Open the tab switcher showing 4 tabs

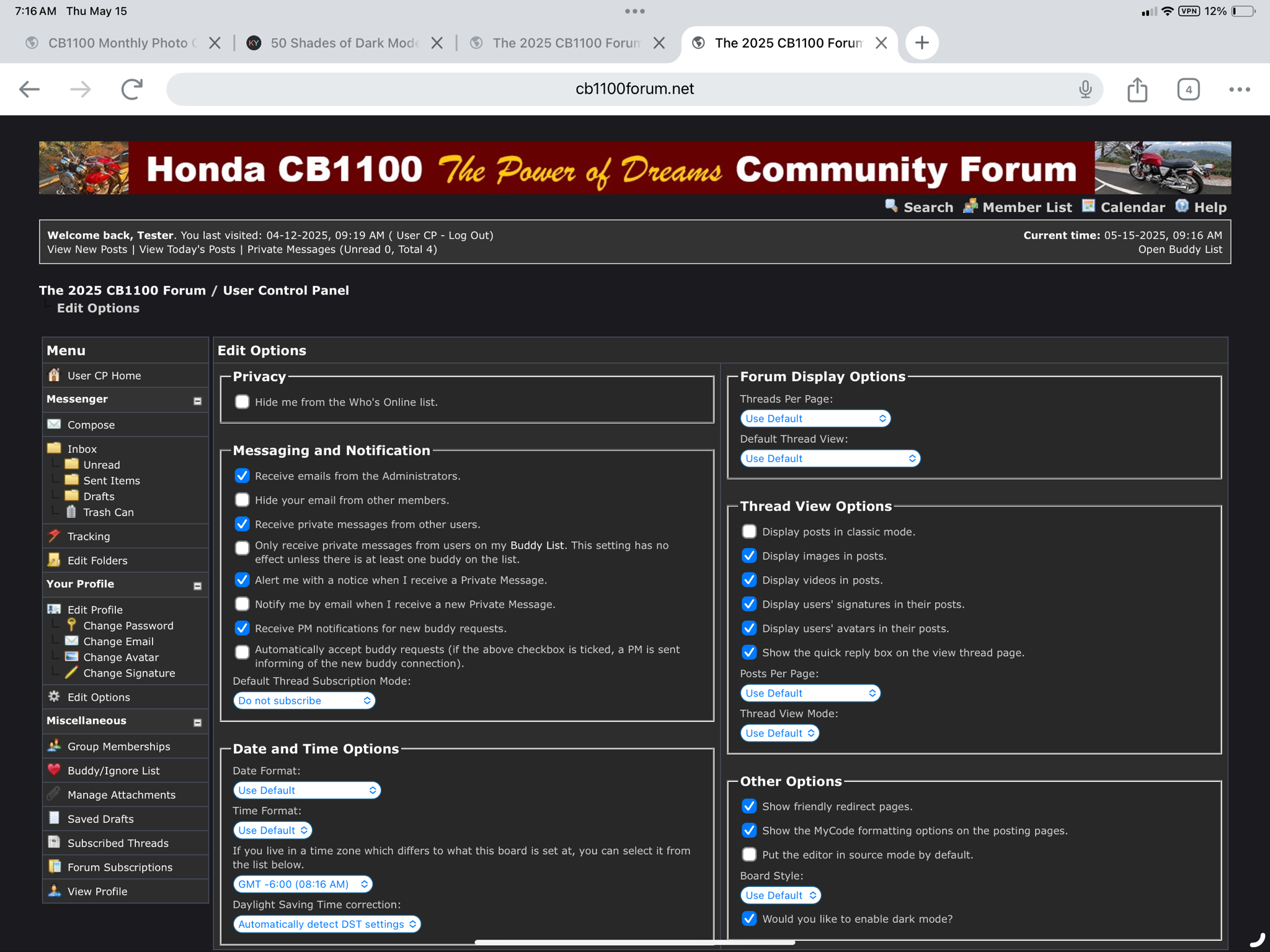point(1188,89)
